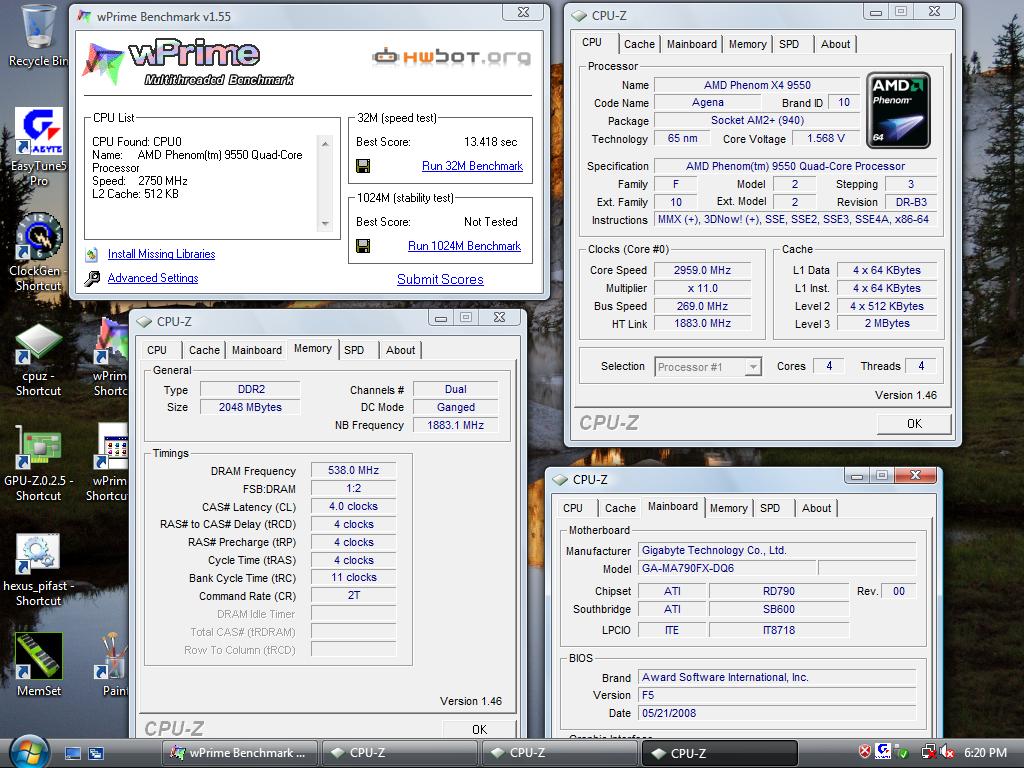Viewport: 1024px width, 768px height.
Task: Click the hwbot.org logo
Action: 451,57
